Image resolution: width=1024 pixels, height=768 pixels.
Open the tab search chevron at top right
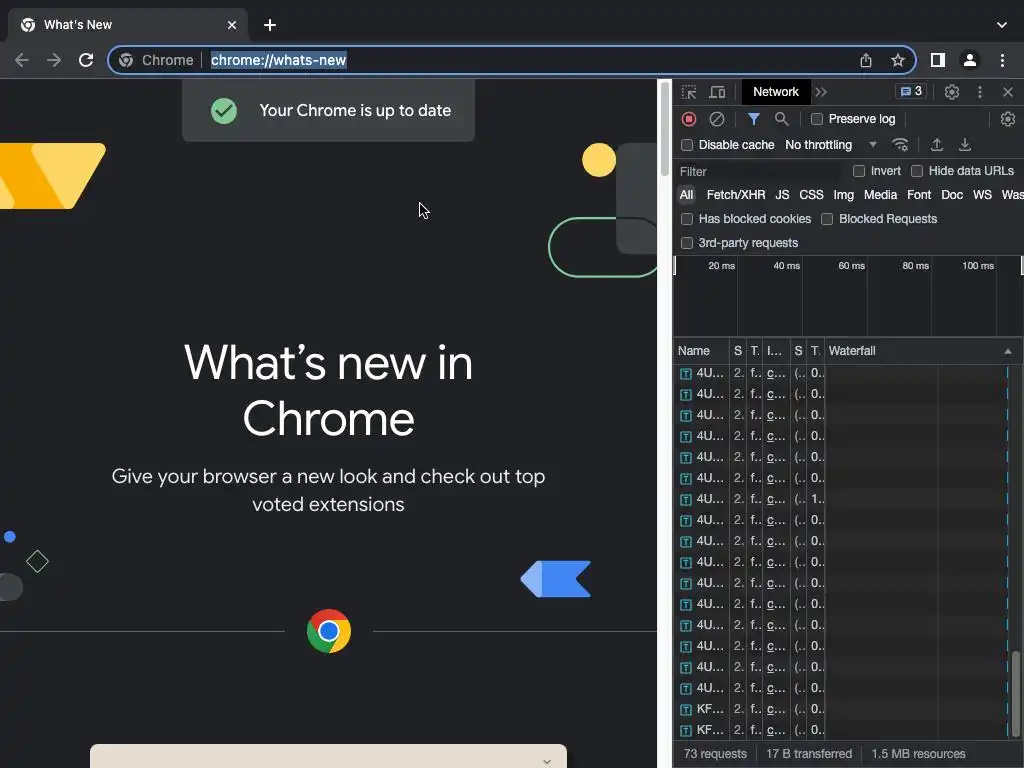point(1002,25)
